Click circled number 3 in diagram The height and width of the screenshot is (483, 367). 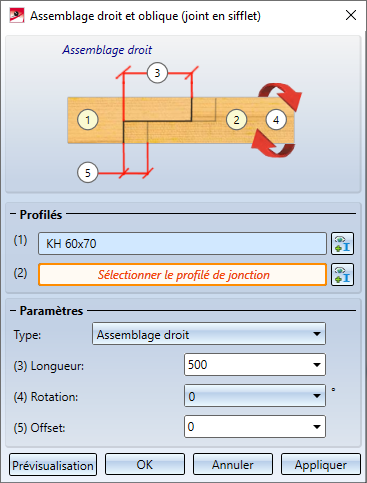click(x=157, y=73)
